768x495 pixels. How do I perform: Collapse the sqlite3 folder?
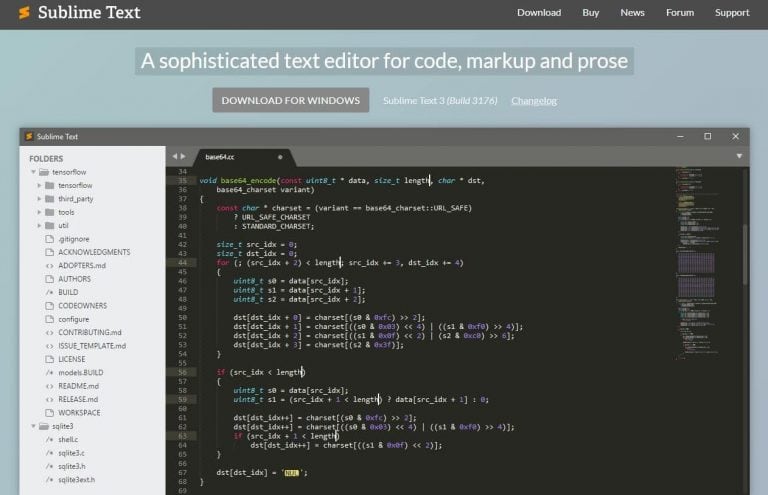[33, 426]
